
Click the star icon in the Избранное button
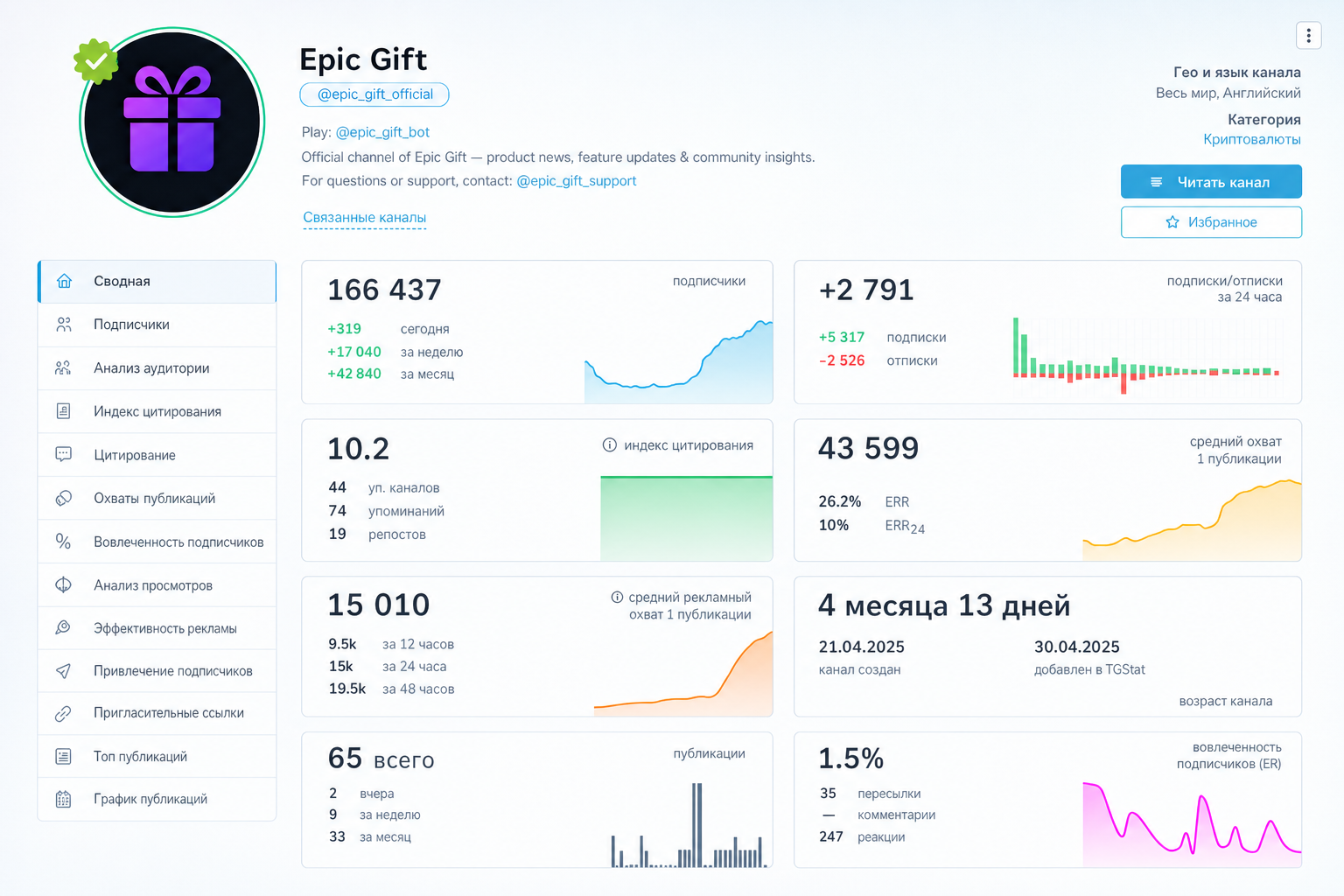click(1172, 222)
